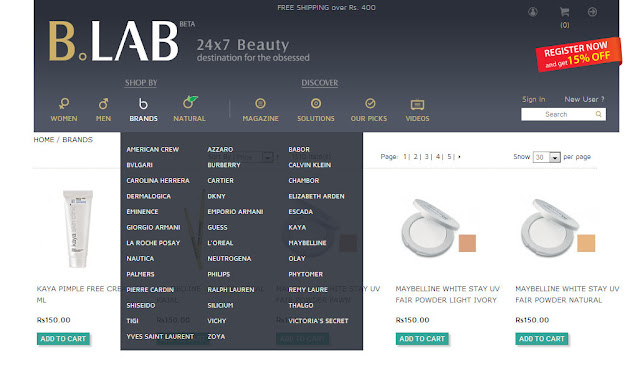Viewport: 640px width, 373px height.
Task: Click the Register Now 15% off banner
Action: 578,54
